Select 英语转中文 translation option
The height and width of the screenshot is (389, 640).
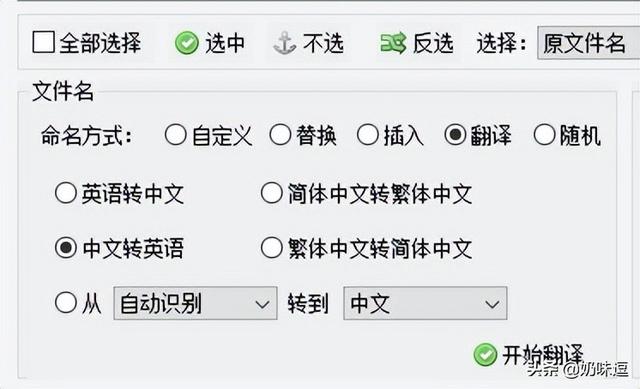[66, 193]
